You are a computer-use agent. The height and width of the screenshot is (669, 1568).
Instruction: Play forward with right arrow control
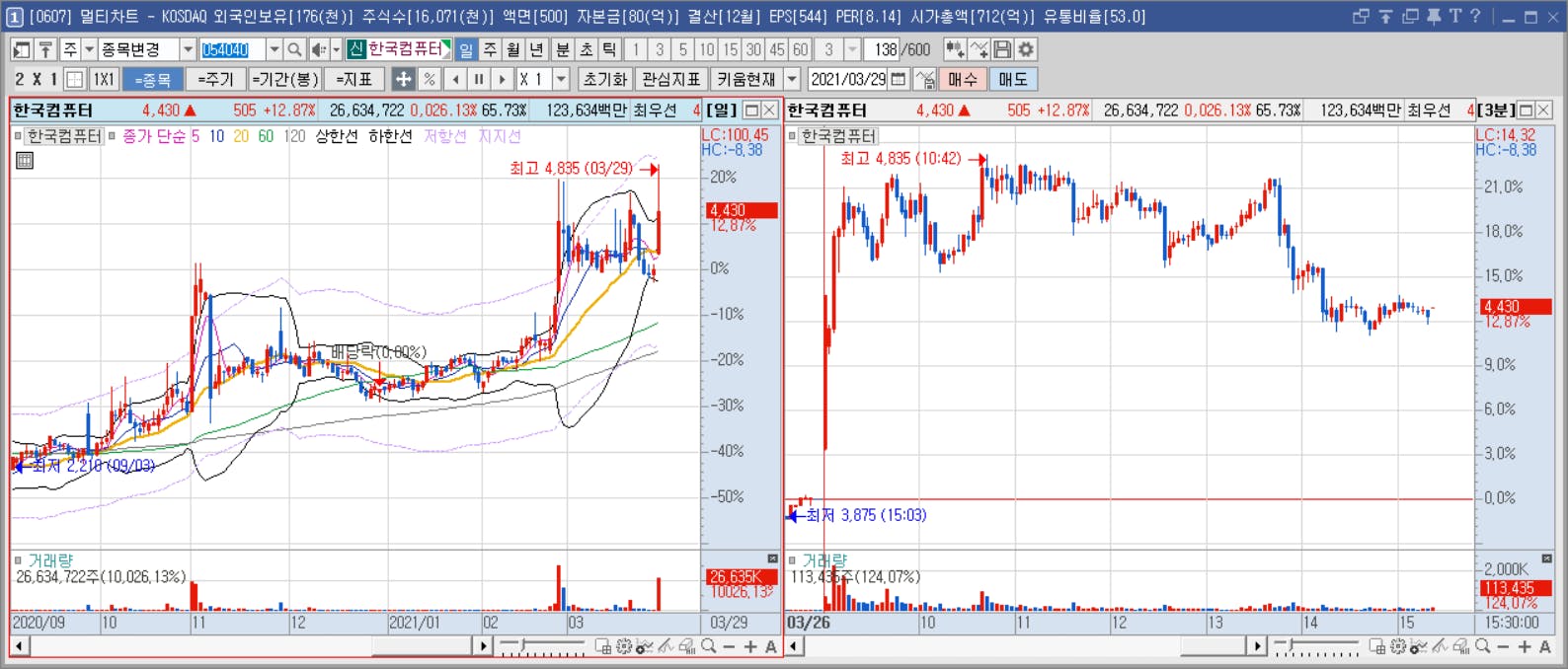(503, 79)
